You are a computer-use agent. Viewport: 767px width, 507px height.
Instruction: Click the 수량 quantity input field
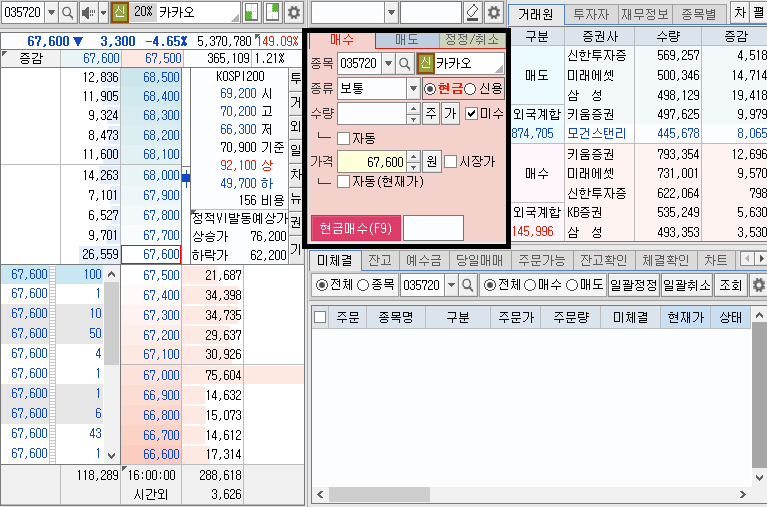click(372, 114)
